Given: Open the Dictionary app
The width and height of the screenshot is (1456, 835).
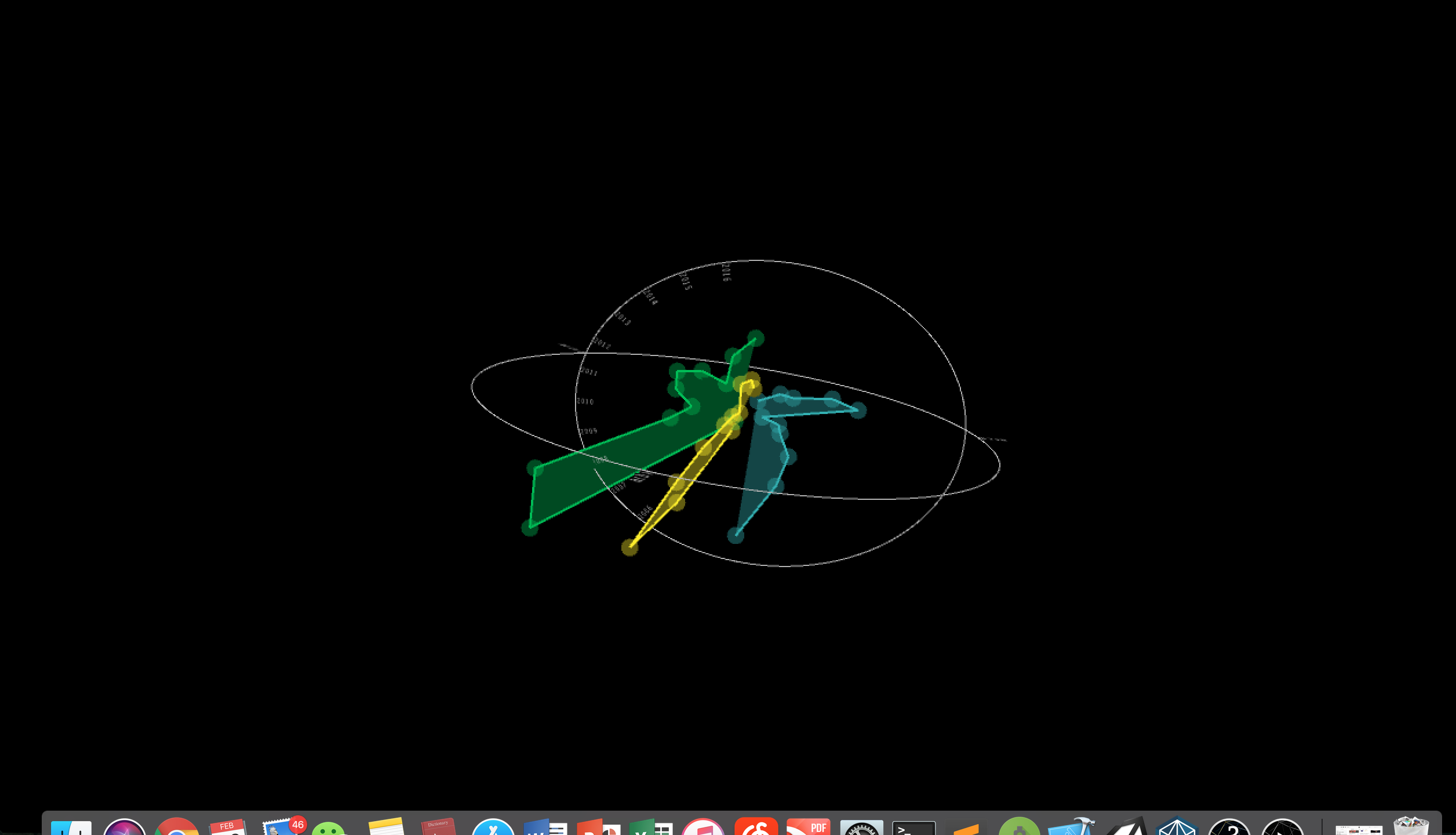Looking at the screenshot, I should (438, 827).
